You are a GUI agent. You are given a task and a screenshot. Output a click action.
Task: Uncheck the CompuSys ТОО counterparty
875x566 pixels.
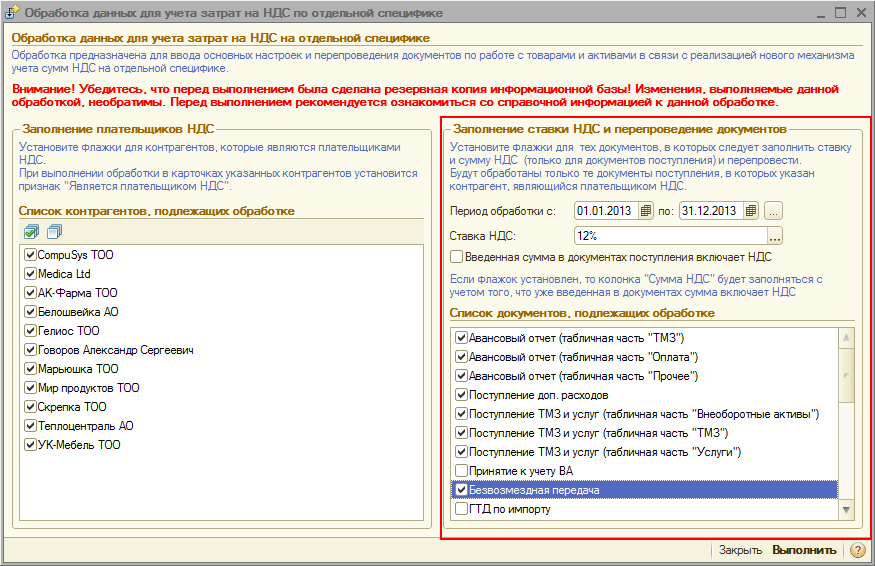pyautogui.click(x=30, y=255)
